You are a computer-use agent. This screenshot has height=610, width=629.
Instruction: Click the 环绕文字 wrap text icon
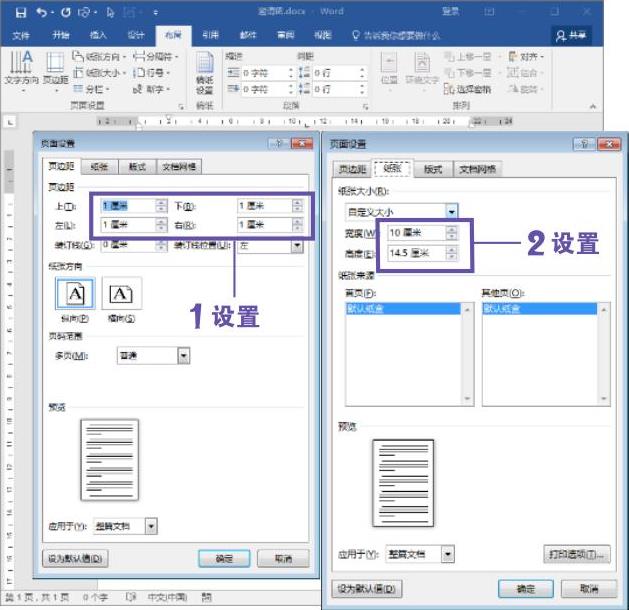tap(422, 68)
